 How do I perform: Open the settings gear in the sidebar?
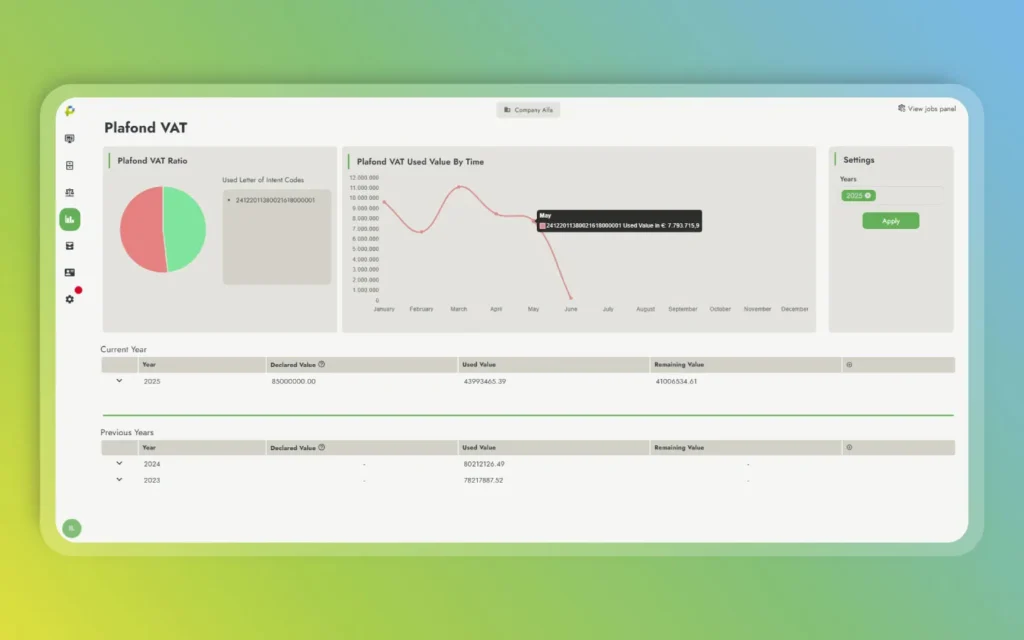click(x=69, y=299)
